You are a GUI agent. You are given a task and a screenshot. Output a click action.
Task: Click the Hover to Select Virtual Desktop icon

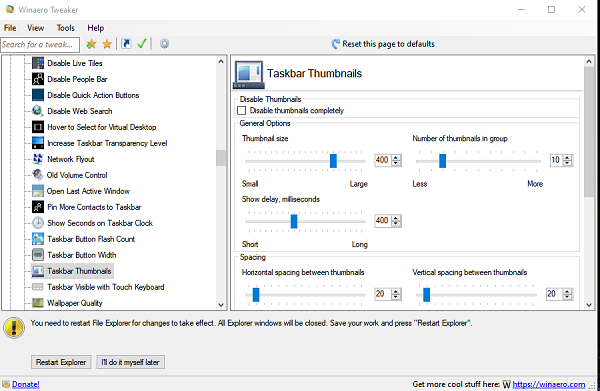38,127
